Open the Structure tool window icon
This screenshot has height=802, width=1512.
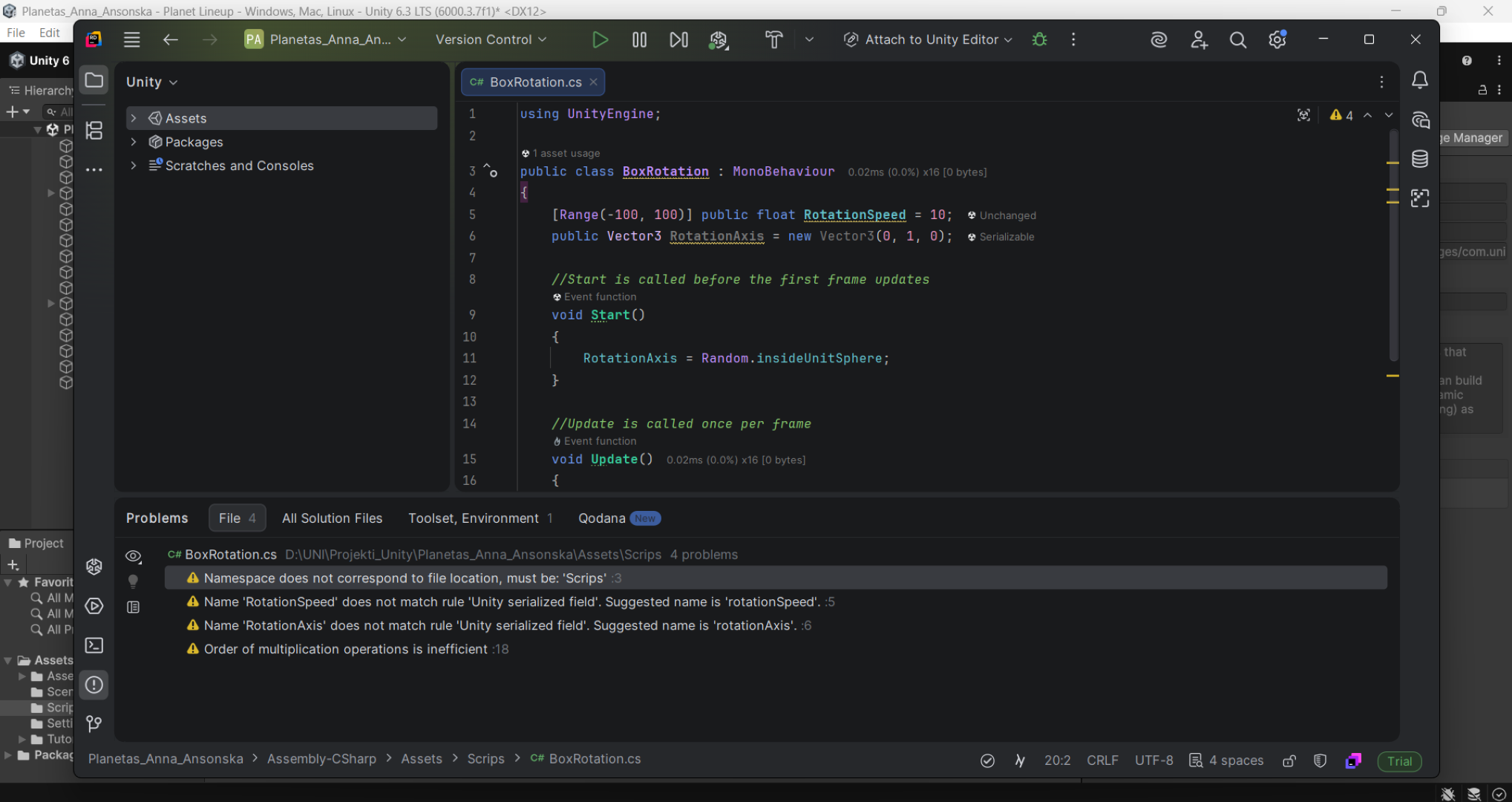point(94,131)
